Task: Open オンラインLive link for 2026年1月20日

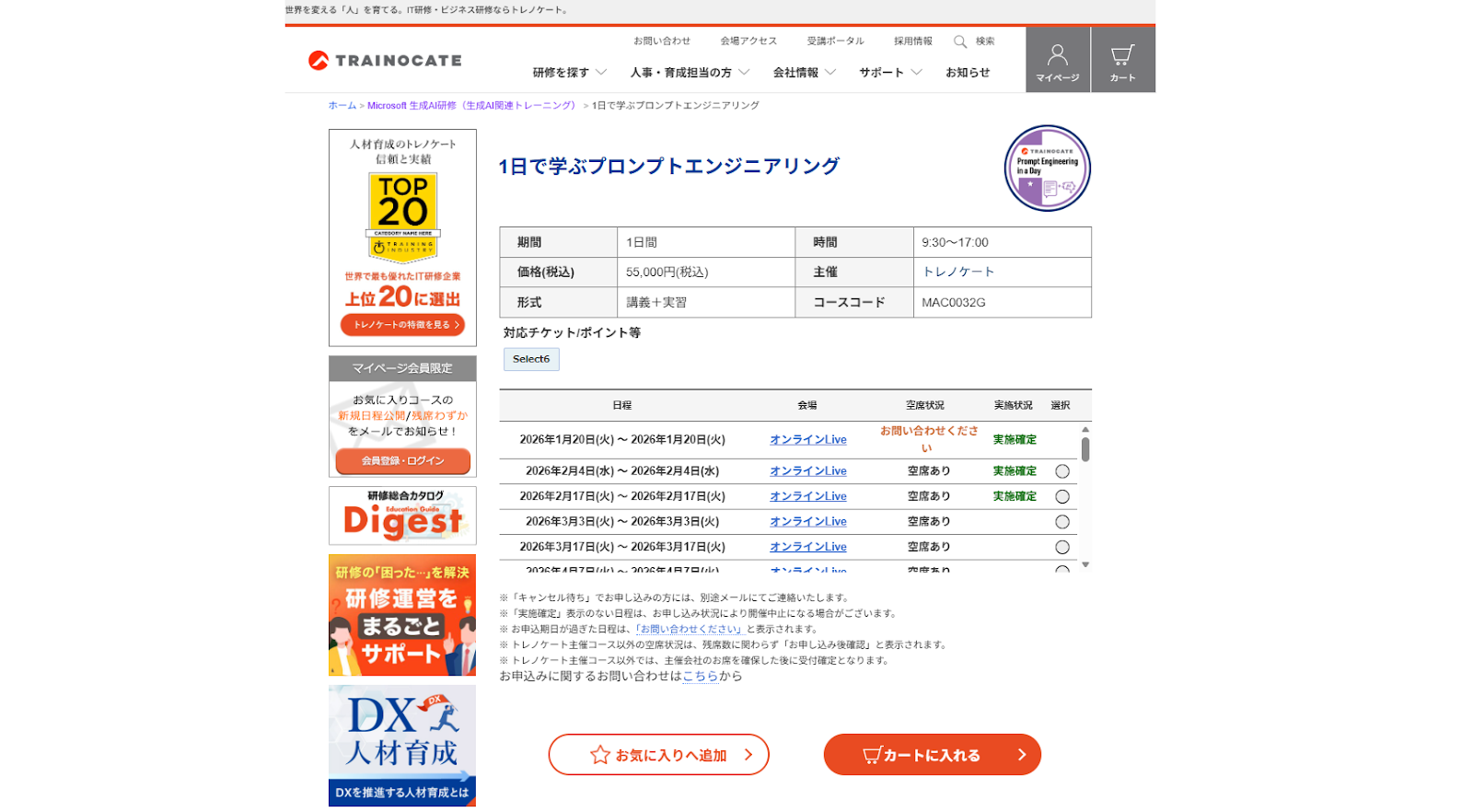Action: tap(808, 440)
